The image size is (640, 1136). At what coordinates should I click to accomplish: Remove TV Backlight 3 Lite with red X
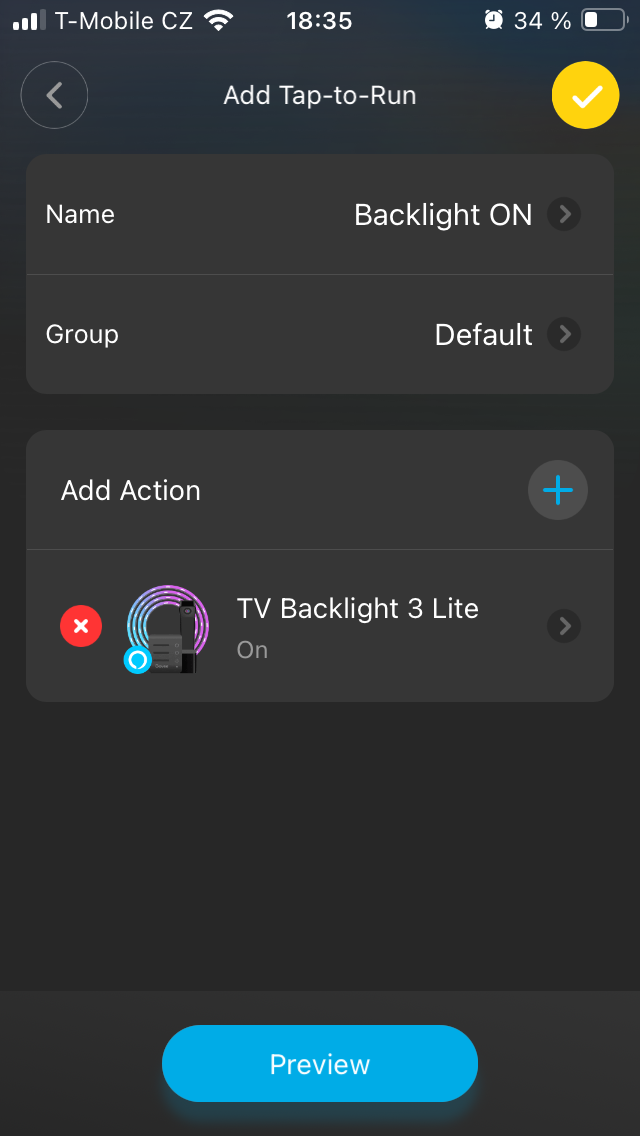tap(81, 626)
